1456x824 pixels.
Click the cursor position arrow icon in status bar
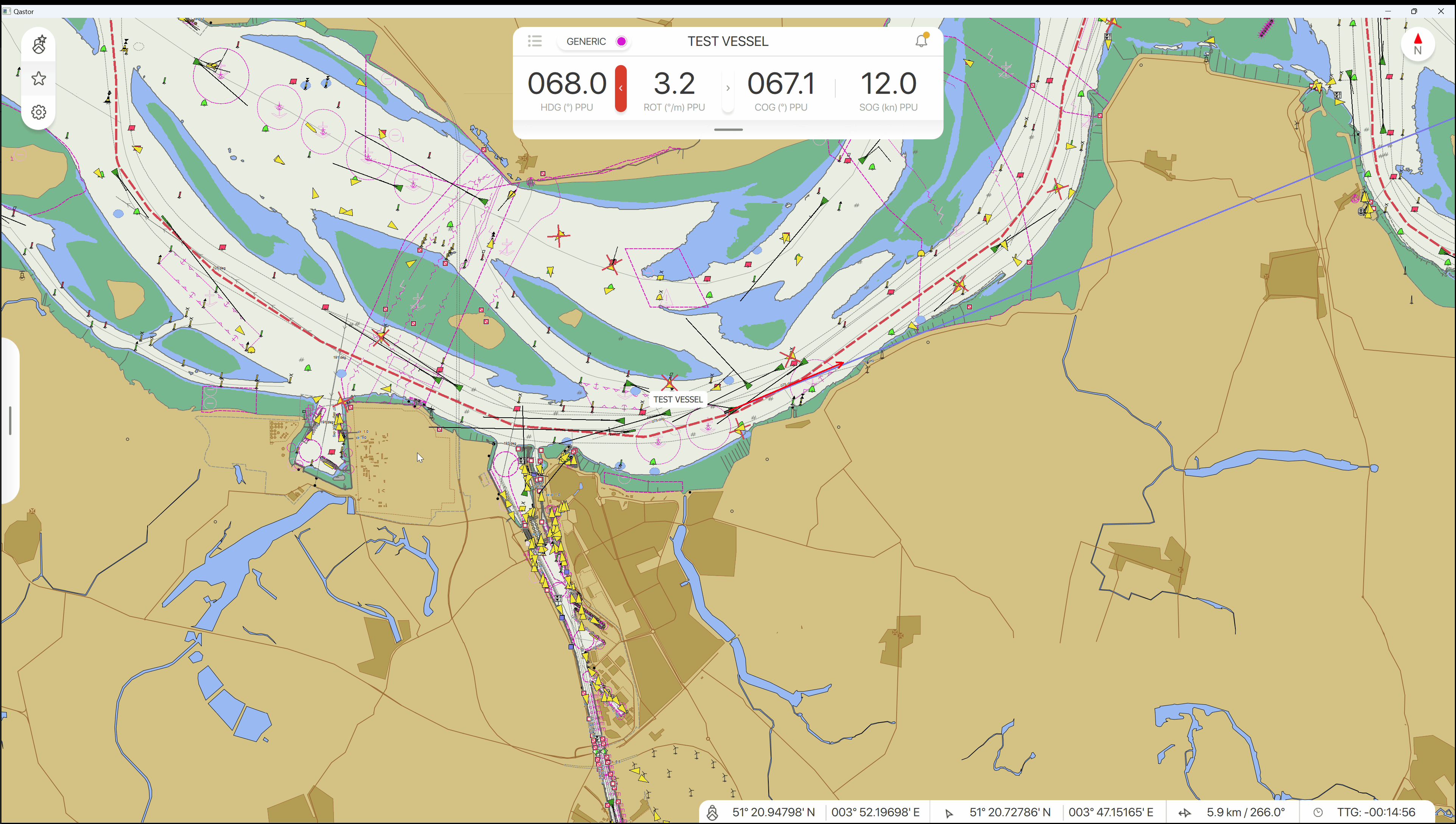[949, 813]
